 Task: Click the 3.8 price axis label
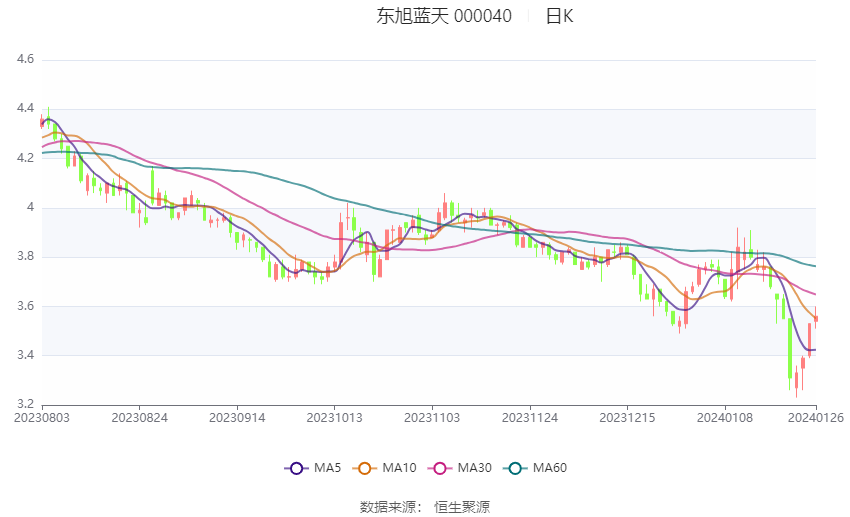[25, 256]
